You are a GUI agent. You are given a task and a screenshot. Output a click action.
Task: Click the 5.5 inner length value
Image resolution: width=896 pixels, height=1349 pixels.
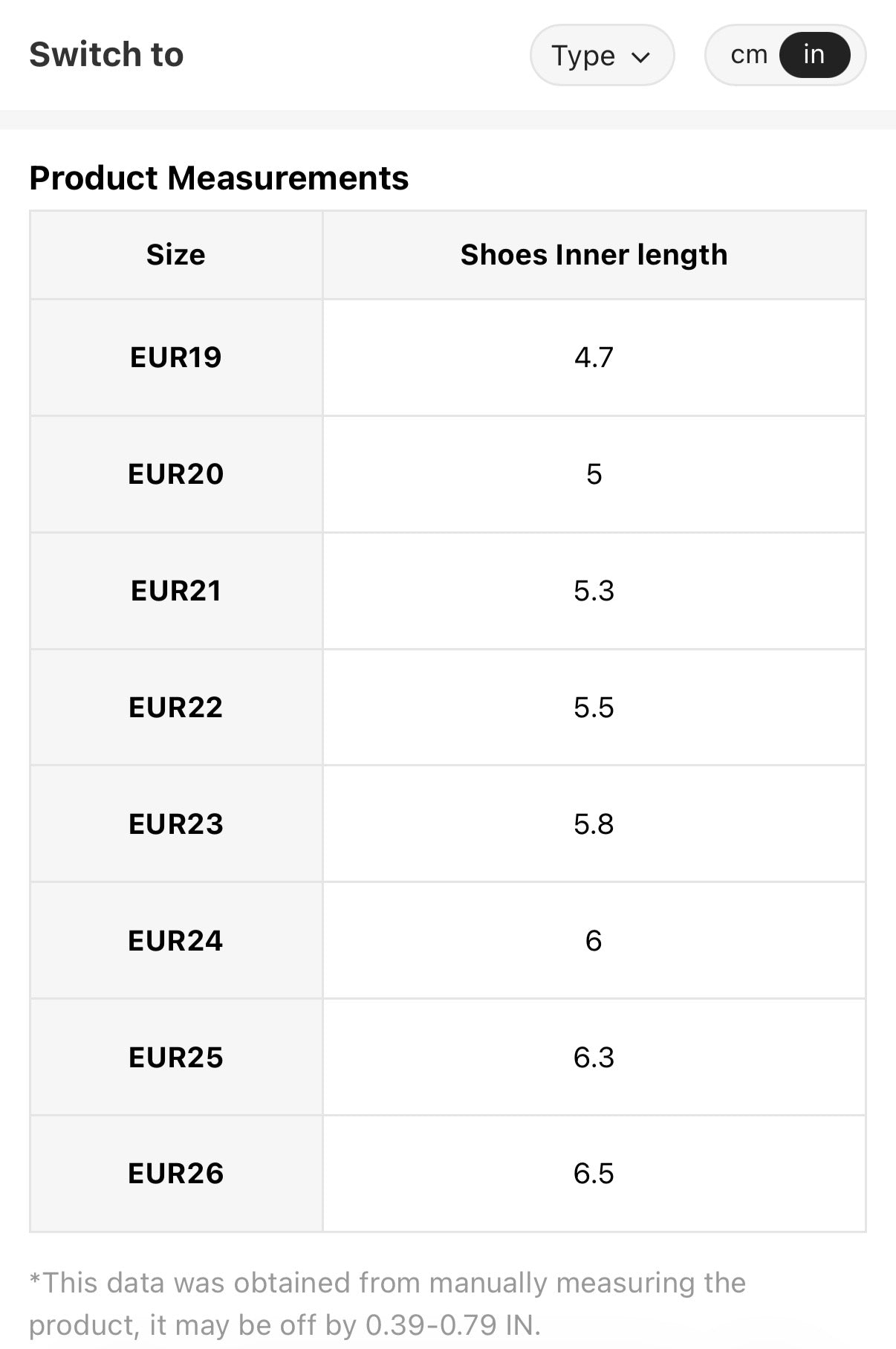click(594, 708)
